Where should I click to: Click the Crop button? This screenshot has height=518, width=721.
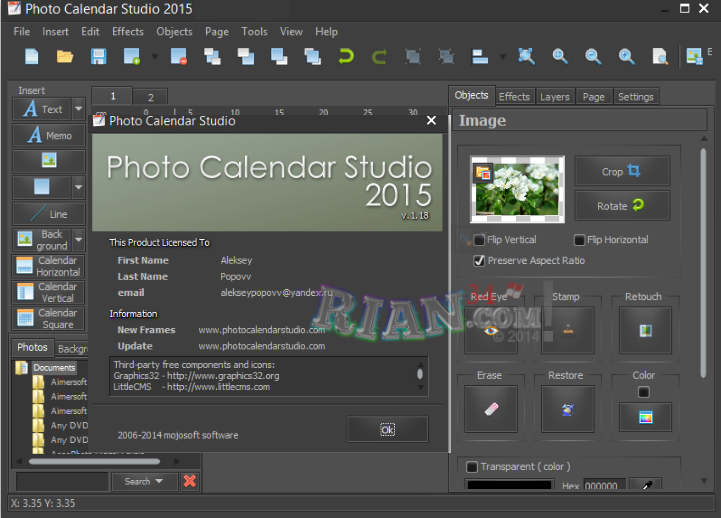pos(622,171)
